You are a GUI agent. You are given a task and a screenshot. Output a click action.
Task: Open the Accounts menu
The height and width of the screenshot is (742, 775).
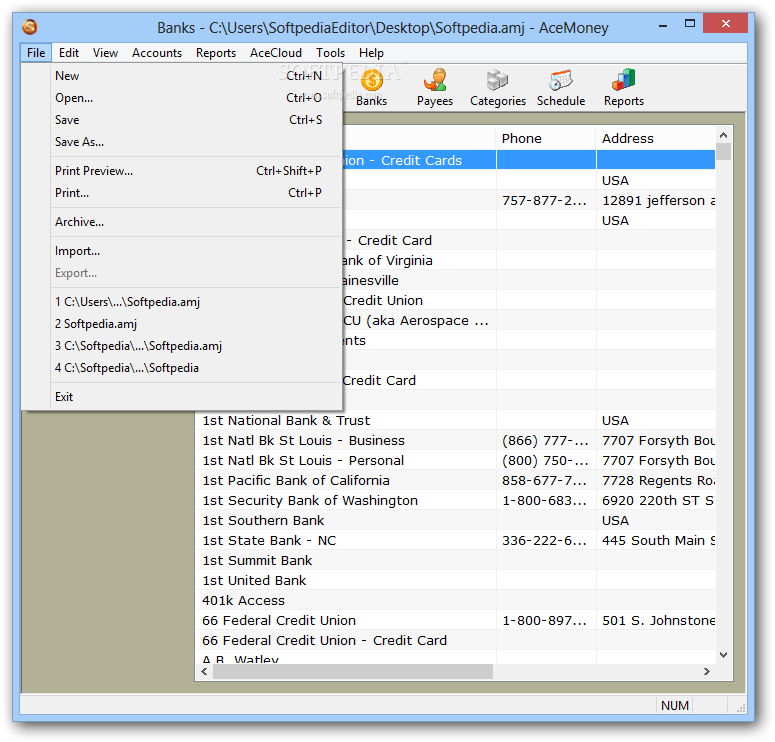pos(157,52)
